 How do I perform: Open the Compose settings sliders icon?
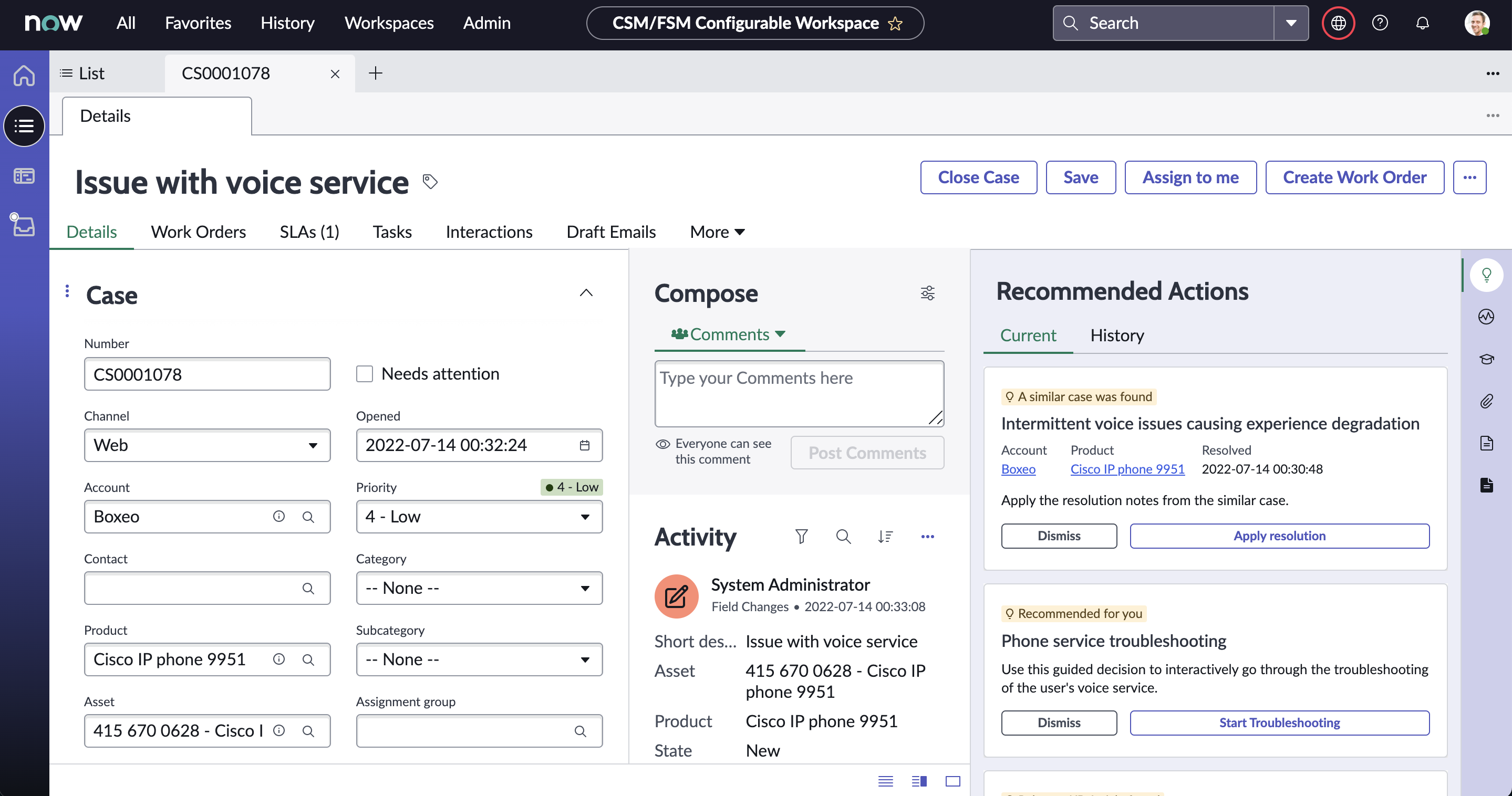click(x=927, y=292)
